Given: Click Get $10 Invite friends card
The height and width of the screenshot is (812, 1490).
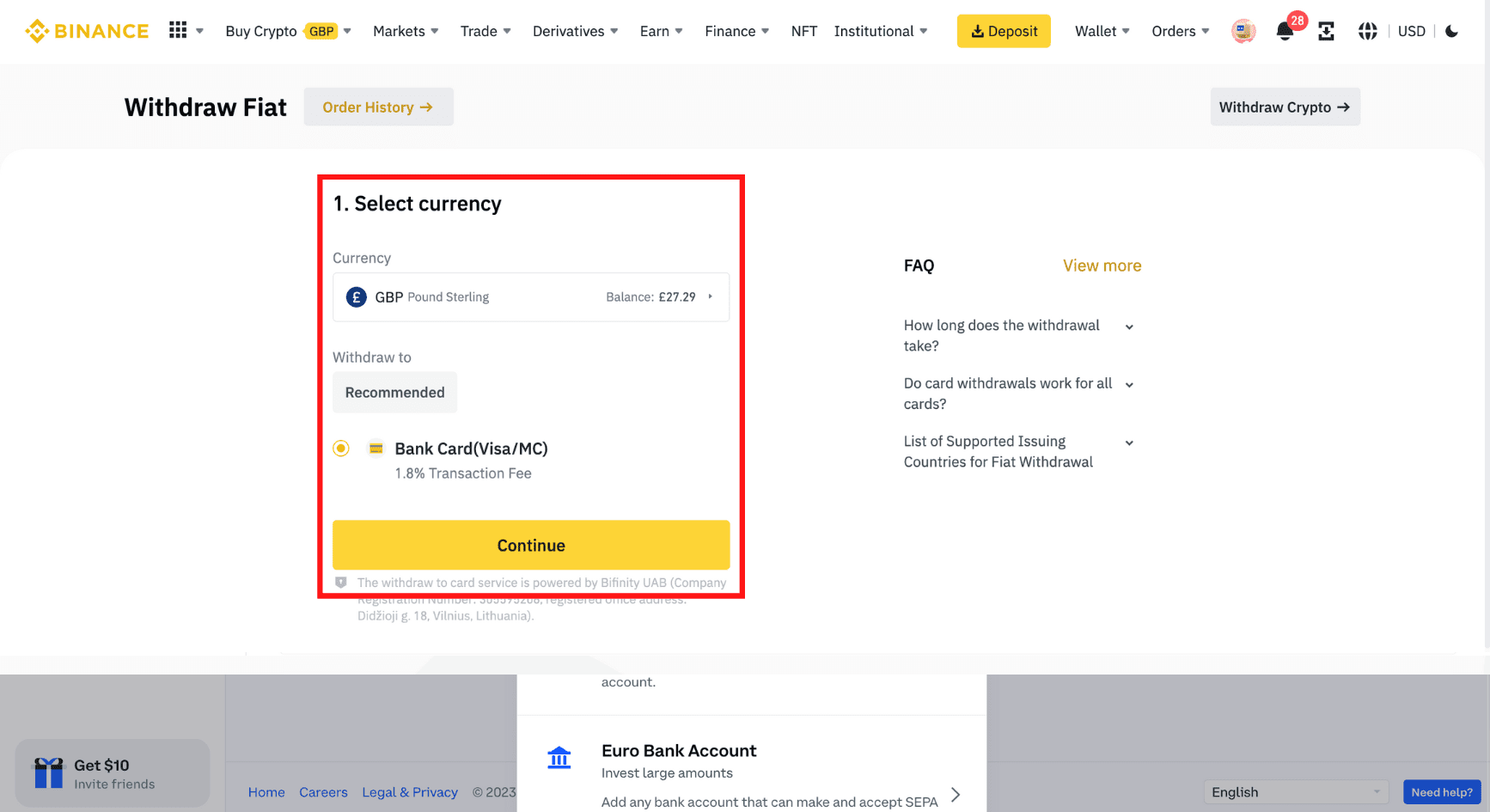Looking at the screenshot, I should pos(113,773).
